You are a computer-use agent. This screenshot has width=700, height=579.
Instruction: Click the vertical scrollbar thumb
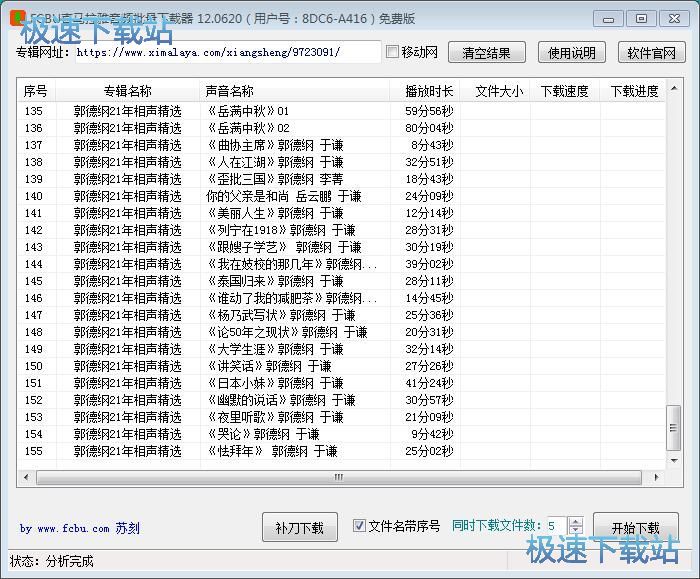tap(674, 428)
